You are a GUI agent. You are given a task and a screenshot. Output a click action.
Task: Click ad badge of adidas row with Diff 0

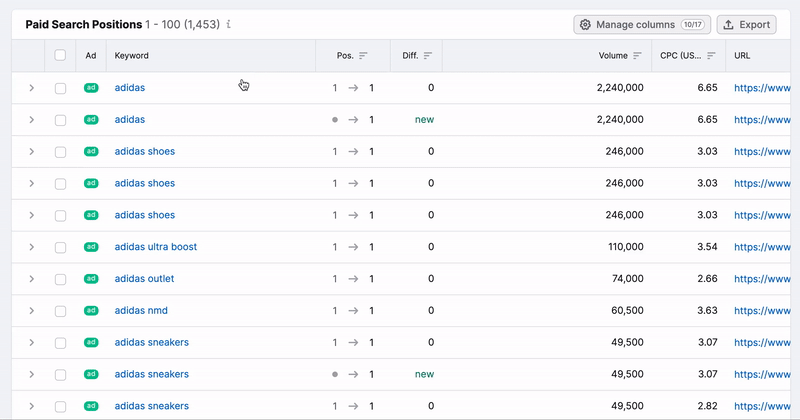(91, 88)
